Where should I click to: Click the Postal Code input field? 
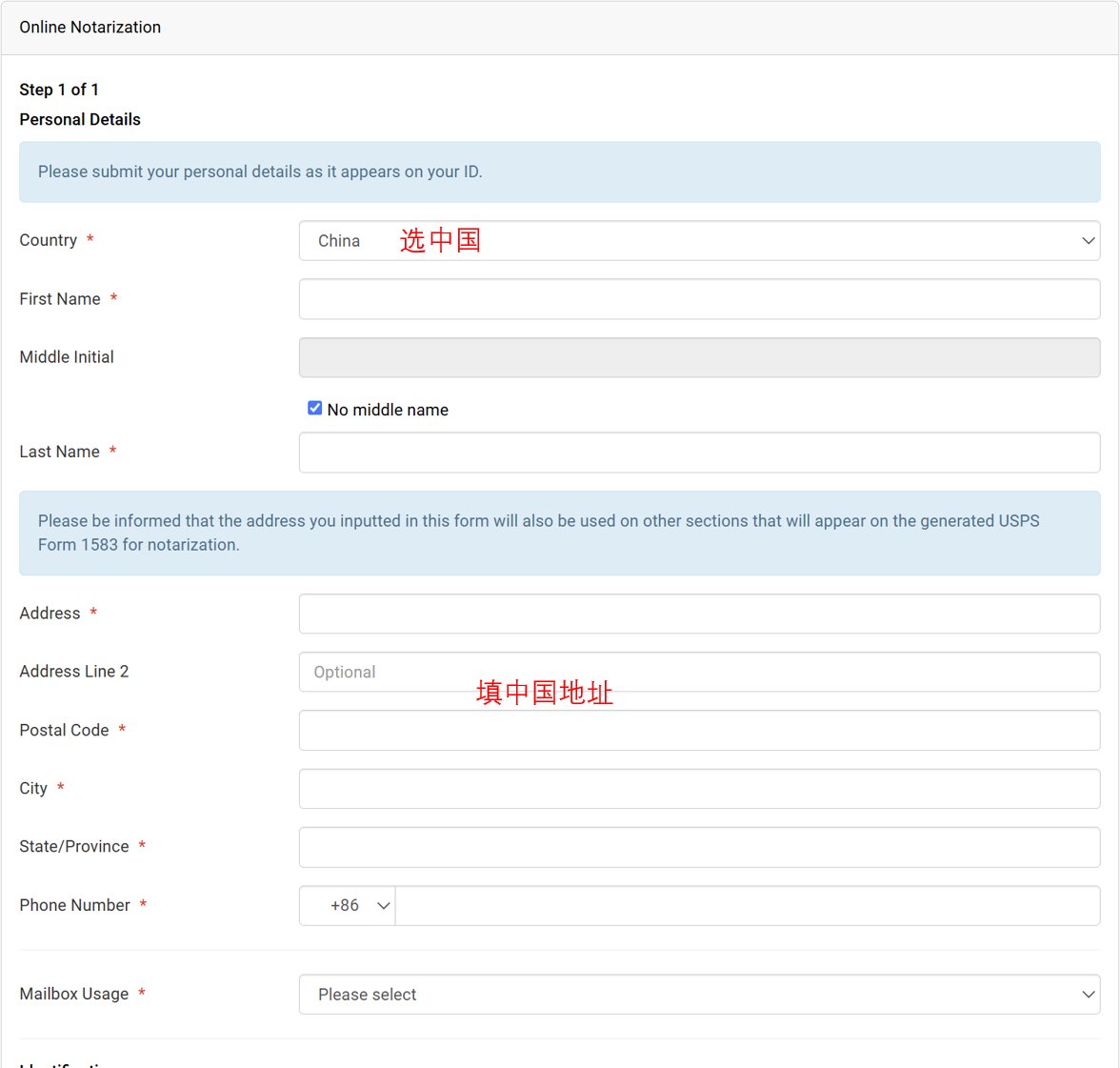click(x=699, y=730)
